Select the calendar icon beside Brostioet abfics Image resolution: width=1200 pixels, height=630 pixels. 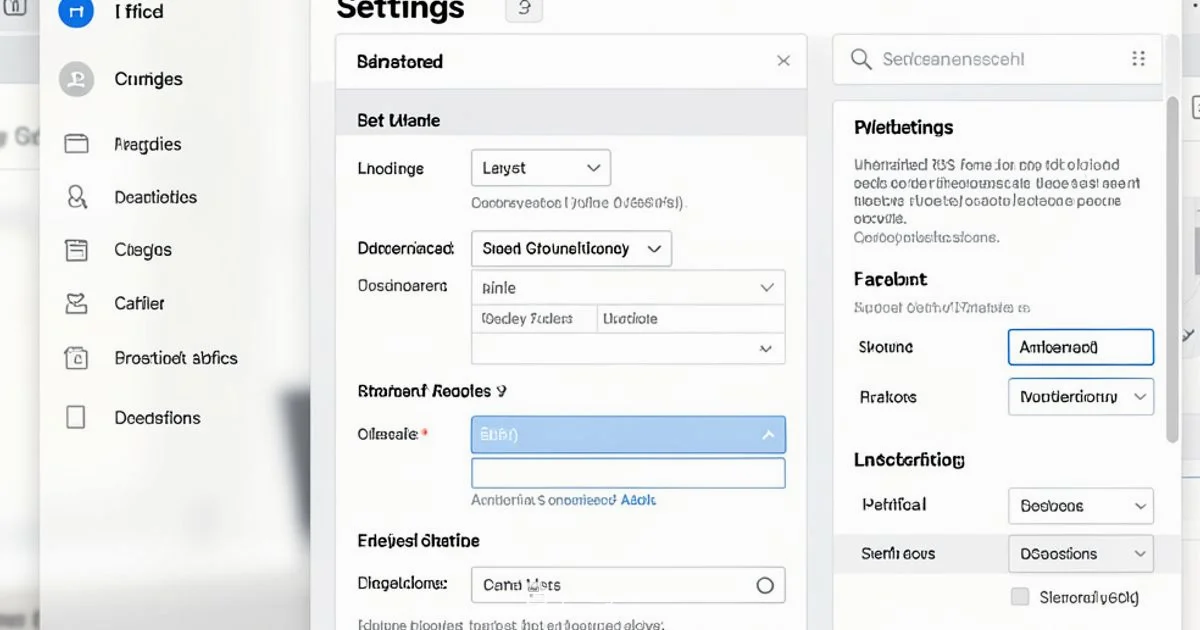point(76,358)
